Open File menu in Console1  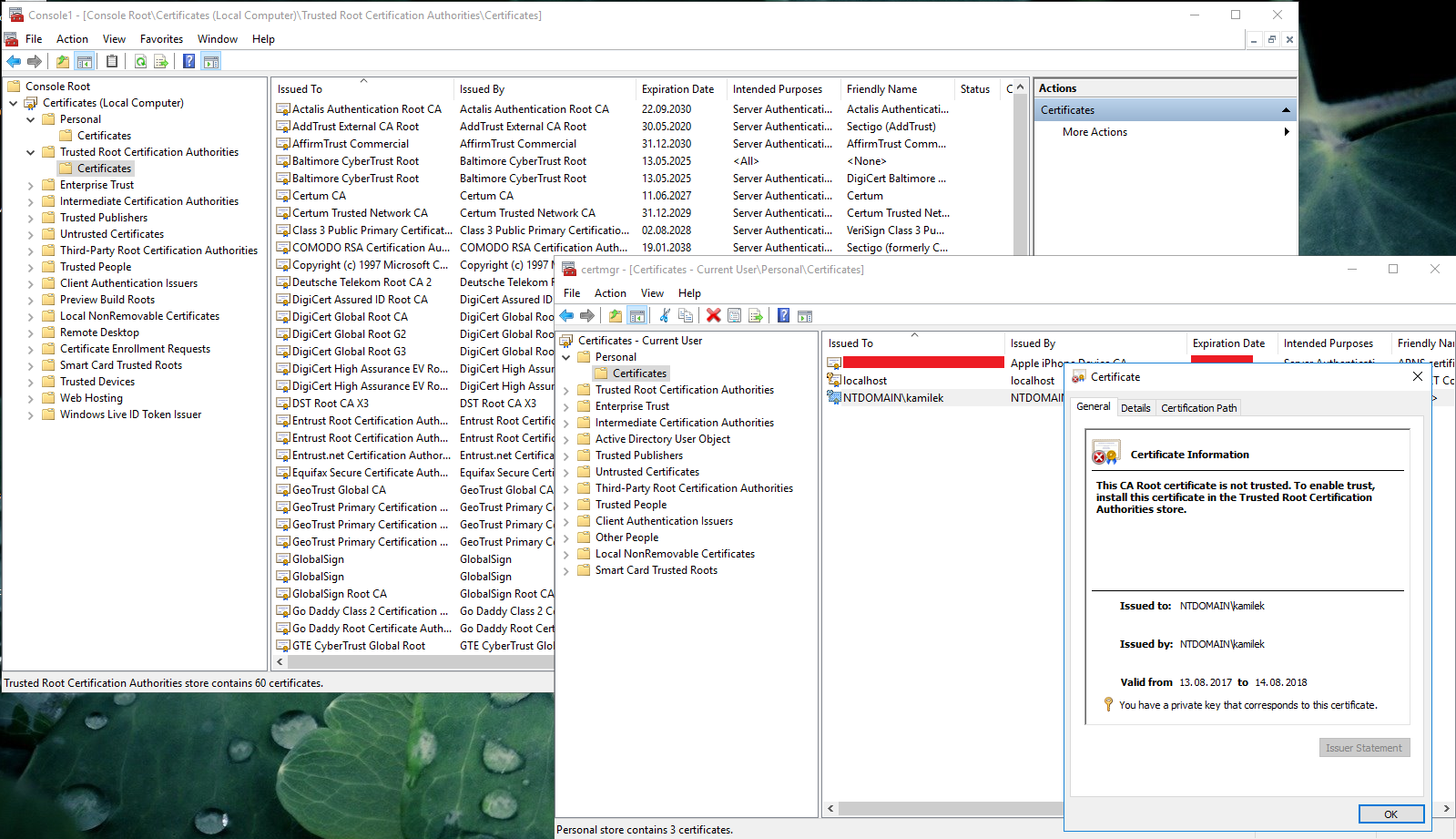(34, 39)
